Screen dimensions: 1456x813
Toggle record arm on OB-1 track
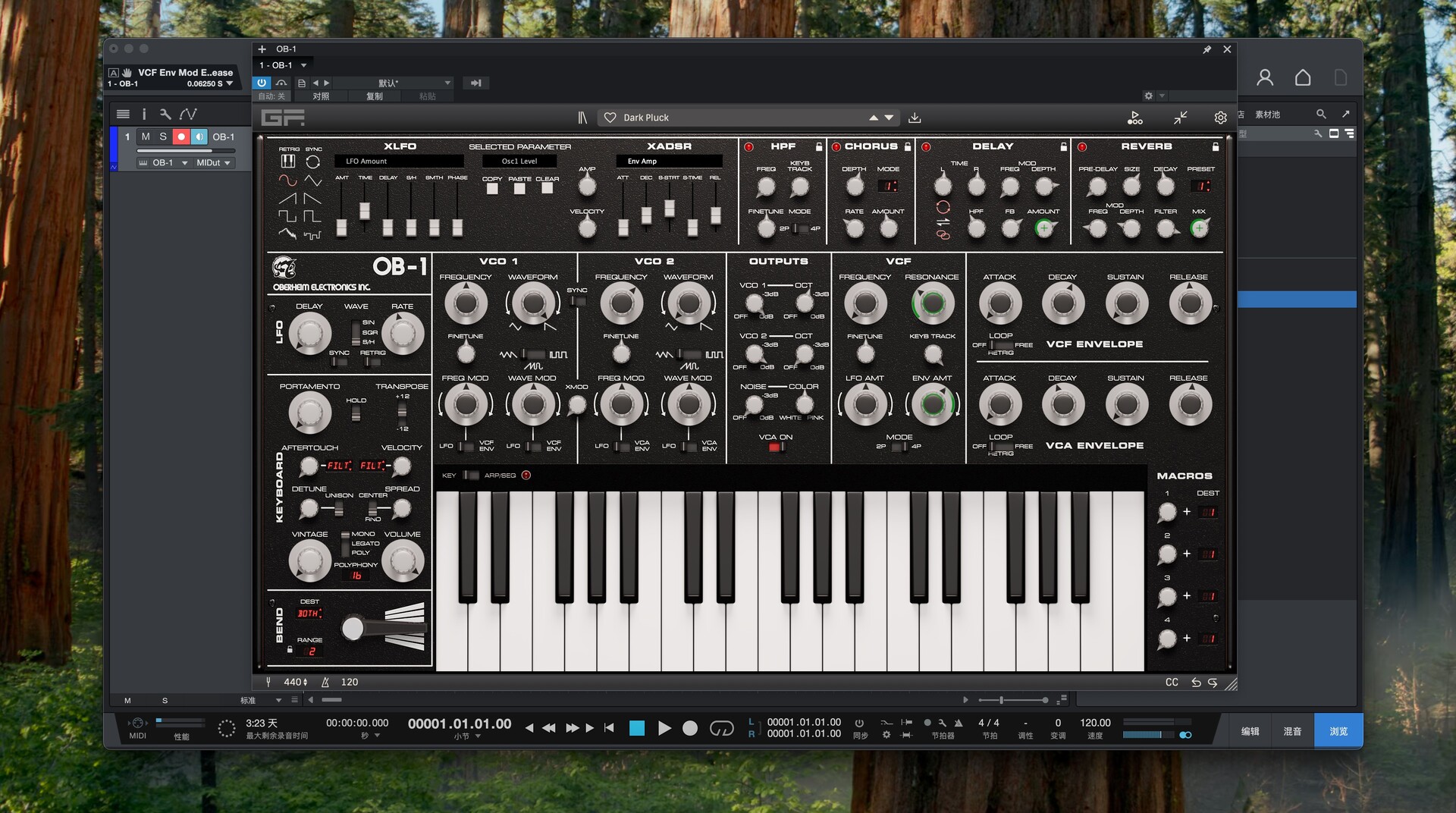coord(181,137)
